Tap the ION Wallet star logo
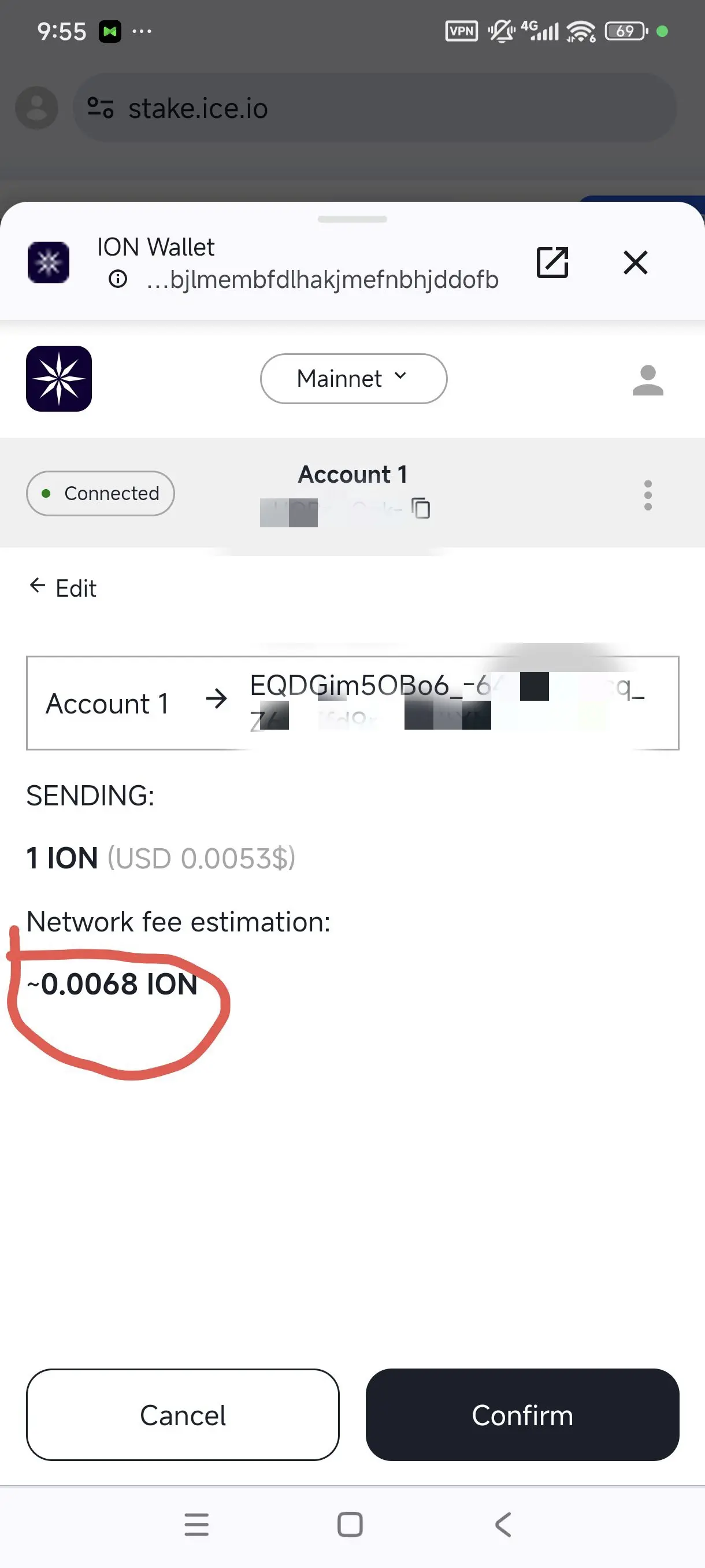The height and width of the screenshot is (1568, 705). (x=59, y=379)
